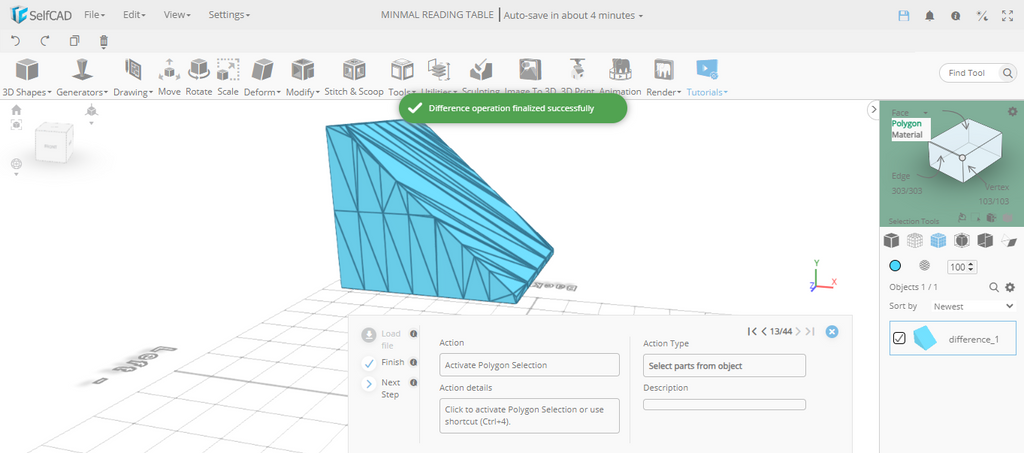Select the Move tool
Screen dimensions: 1024x453
coord(169,75)
